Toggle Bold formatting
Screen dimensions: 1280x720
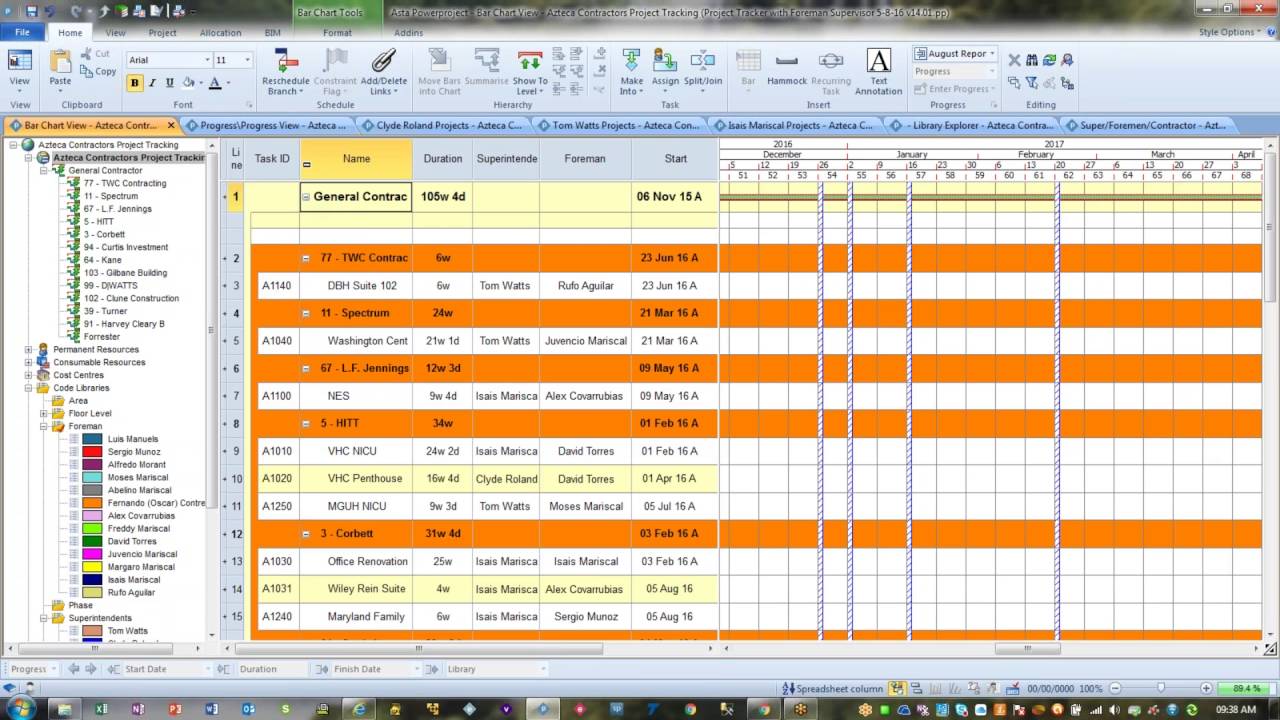click(x=134, y=83)
